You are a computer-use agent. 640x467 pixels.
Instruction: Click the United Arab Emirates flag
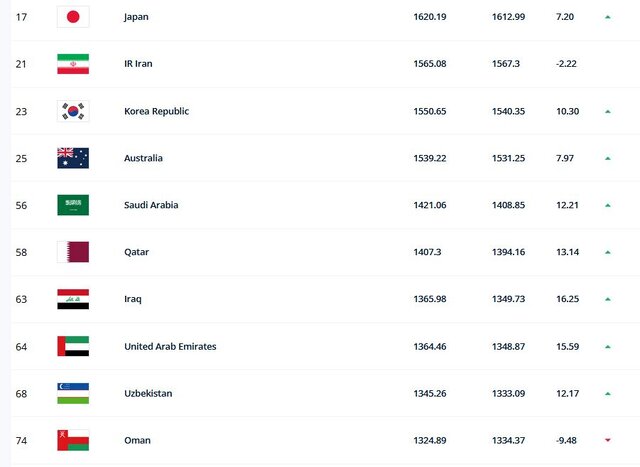[x=73, y=346]
